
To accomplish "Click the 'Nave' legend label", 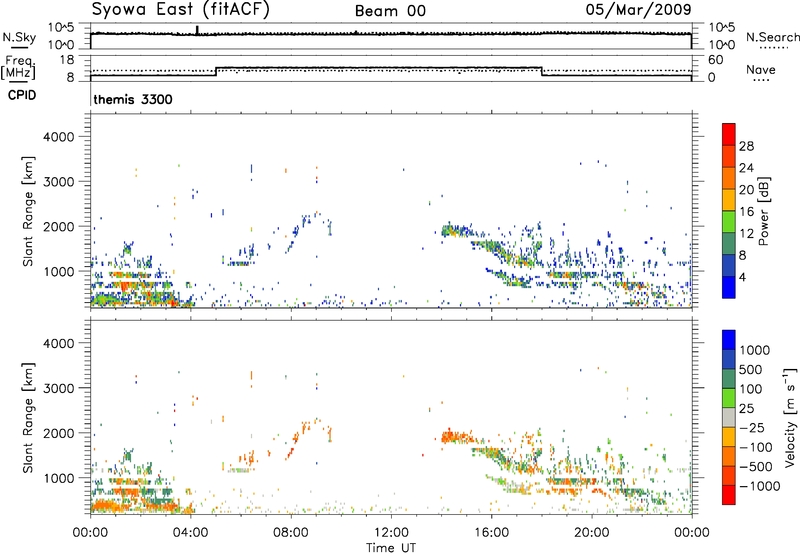I will coord(761,70).
